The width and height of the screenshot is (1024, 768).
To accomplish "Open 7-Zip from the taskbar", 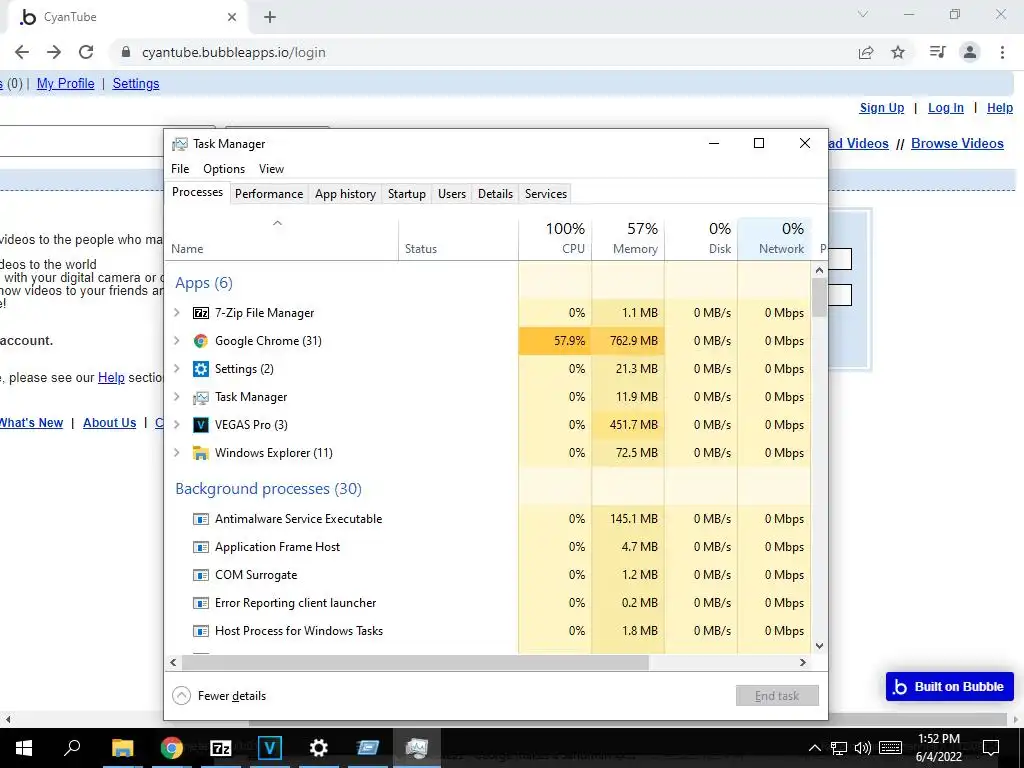I will click(x=221, y=748).
